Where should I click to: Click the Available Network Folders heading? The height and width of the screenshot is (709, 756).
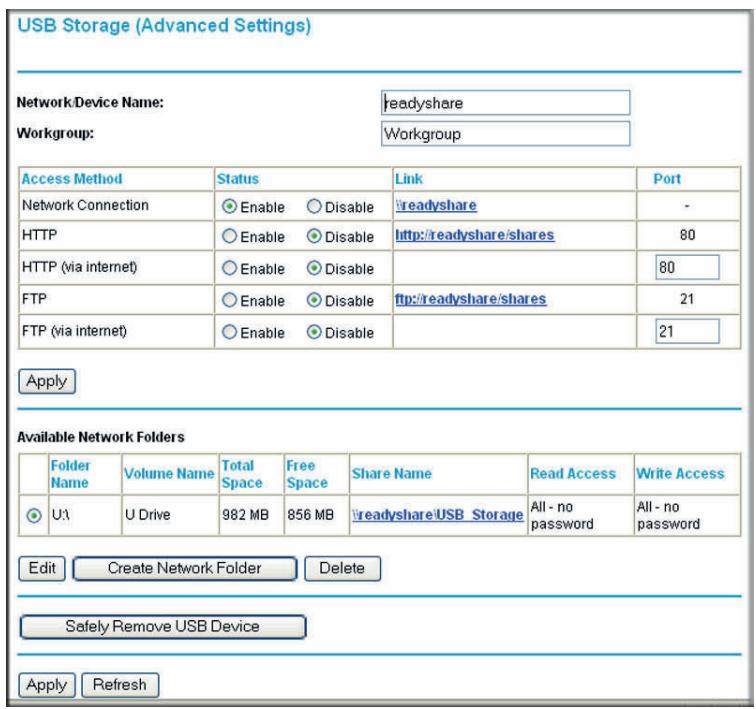coord(101,437)
